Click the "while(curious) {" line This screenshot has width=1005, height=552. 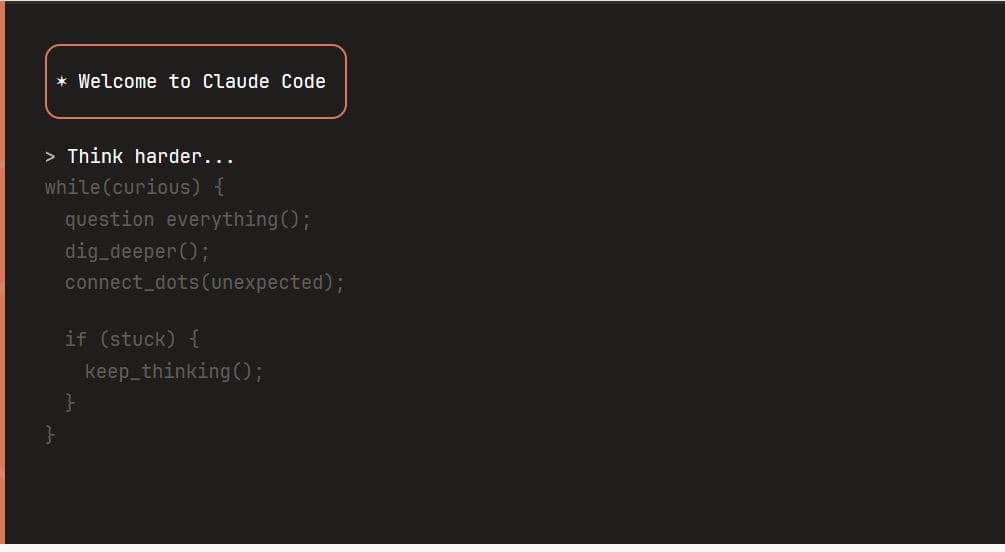[134, 188]
